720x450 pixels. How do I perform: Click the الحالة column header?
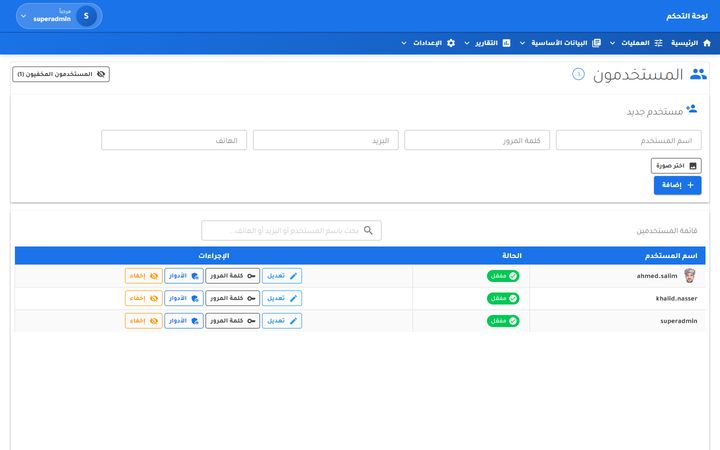coord(512,255)
